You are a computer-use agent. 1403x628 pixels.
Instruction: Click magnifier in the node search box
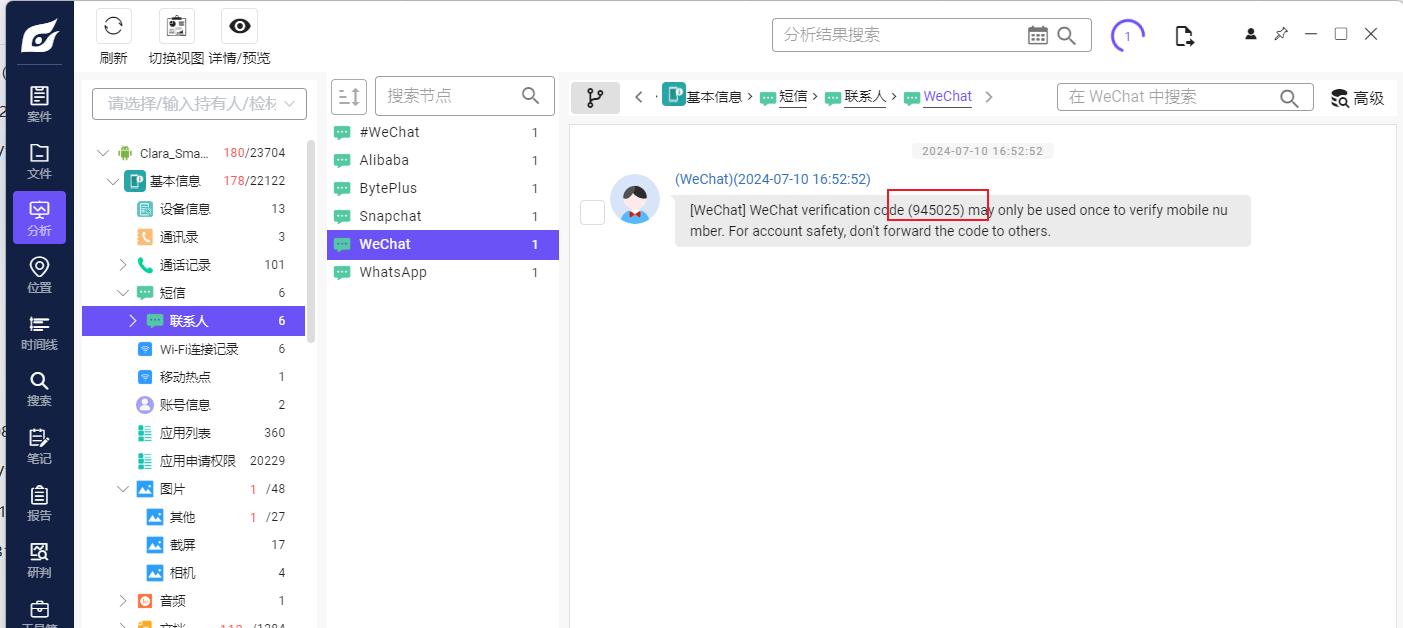point(531,96)
